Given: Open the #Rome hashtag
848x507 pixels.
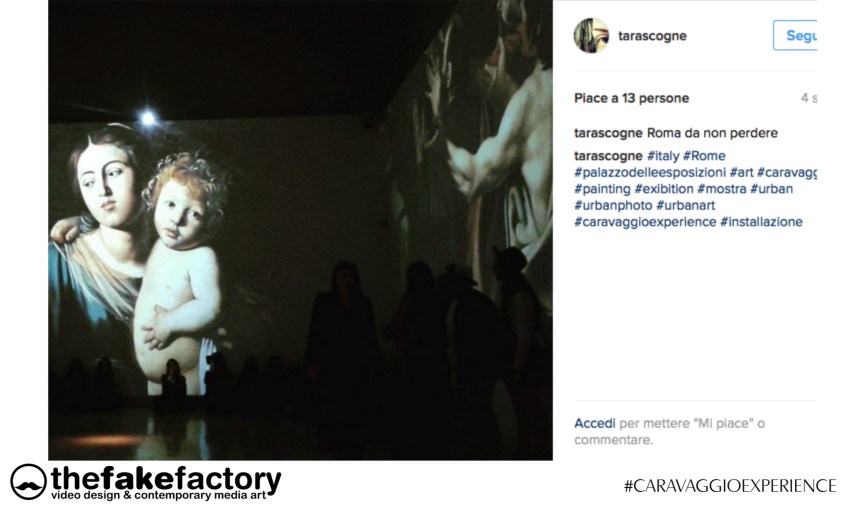Looking at the screenshot, I should pyautogui.click(x=704, y=156).
